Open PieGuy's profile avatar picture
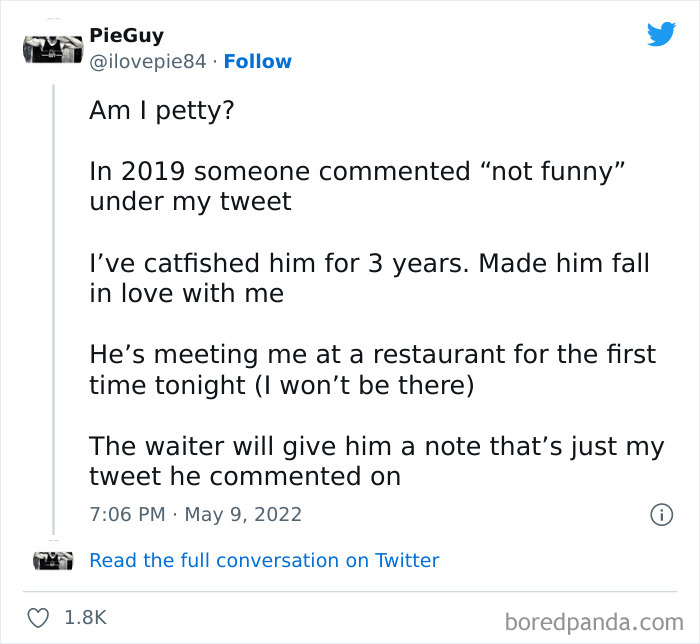The image size is (700, 644). (49, 49)
